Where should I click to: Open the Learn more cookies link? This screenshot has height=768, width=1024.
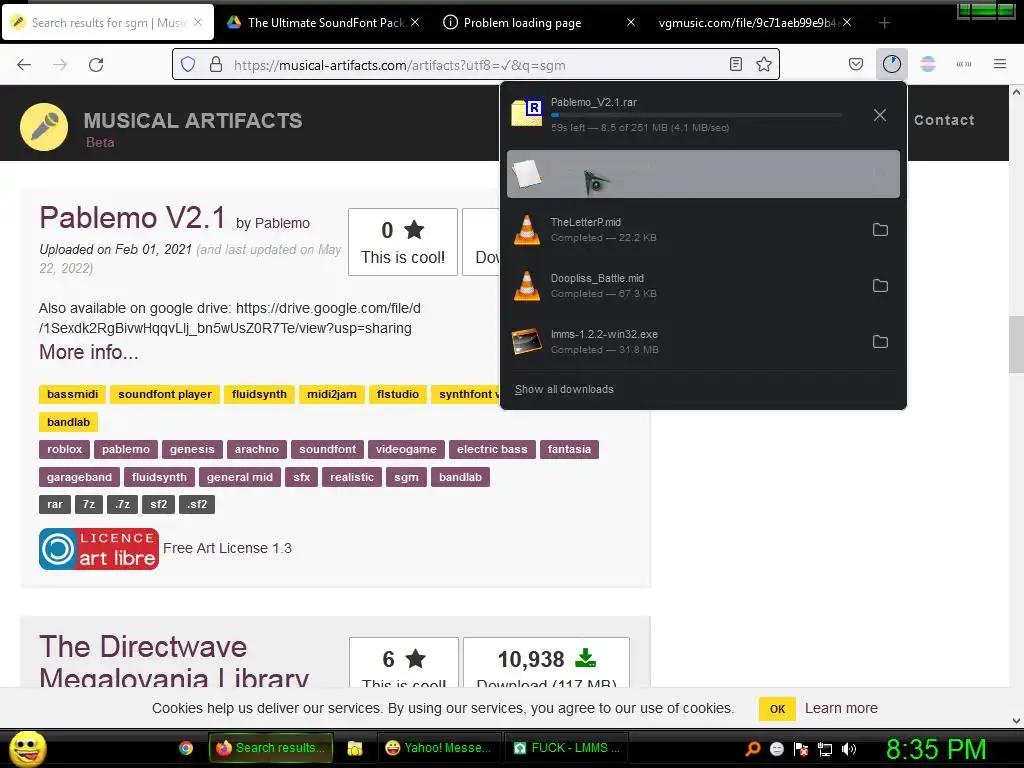[x=841, y=709]
